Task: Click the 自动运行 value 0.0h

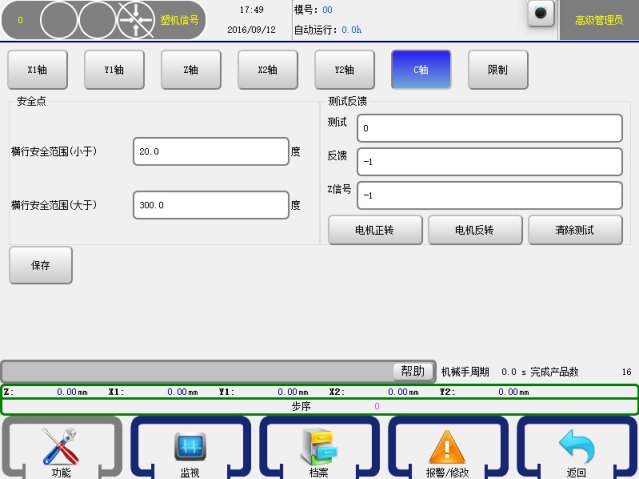Action: (351, 30)
